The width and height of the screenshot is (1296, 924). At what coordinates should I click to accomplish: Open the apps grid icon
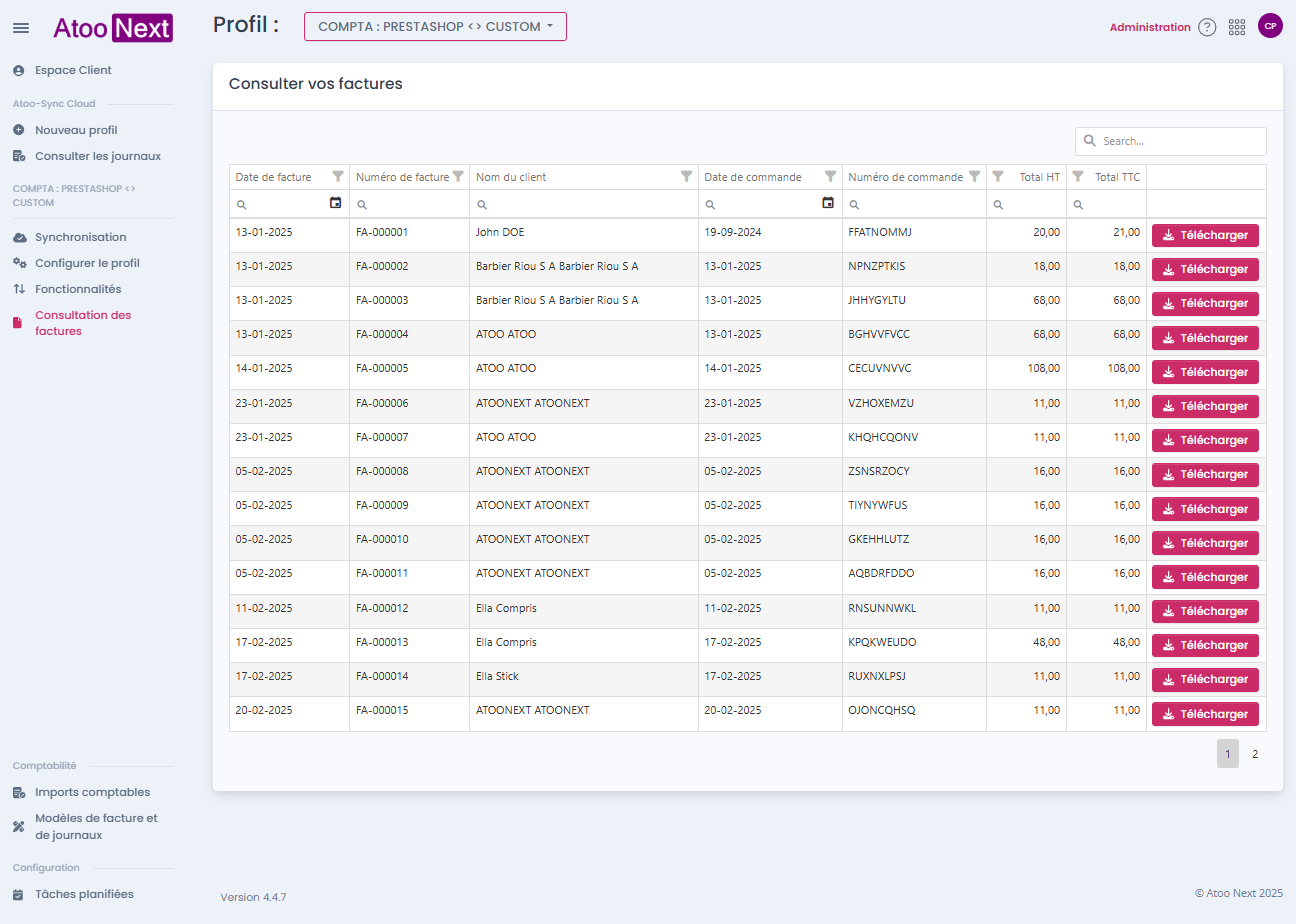[1237, 28]
